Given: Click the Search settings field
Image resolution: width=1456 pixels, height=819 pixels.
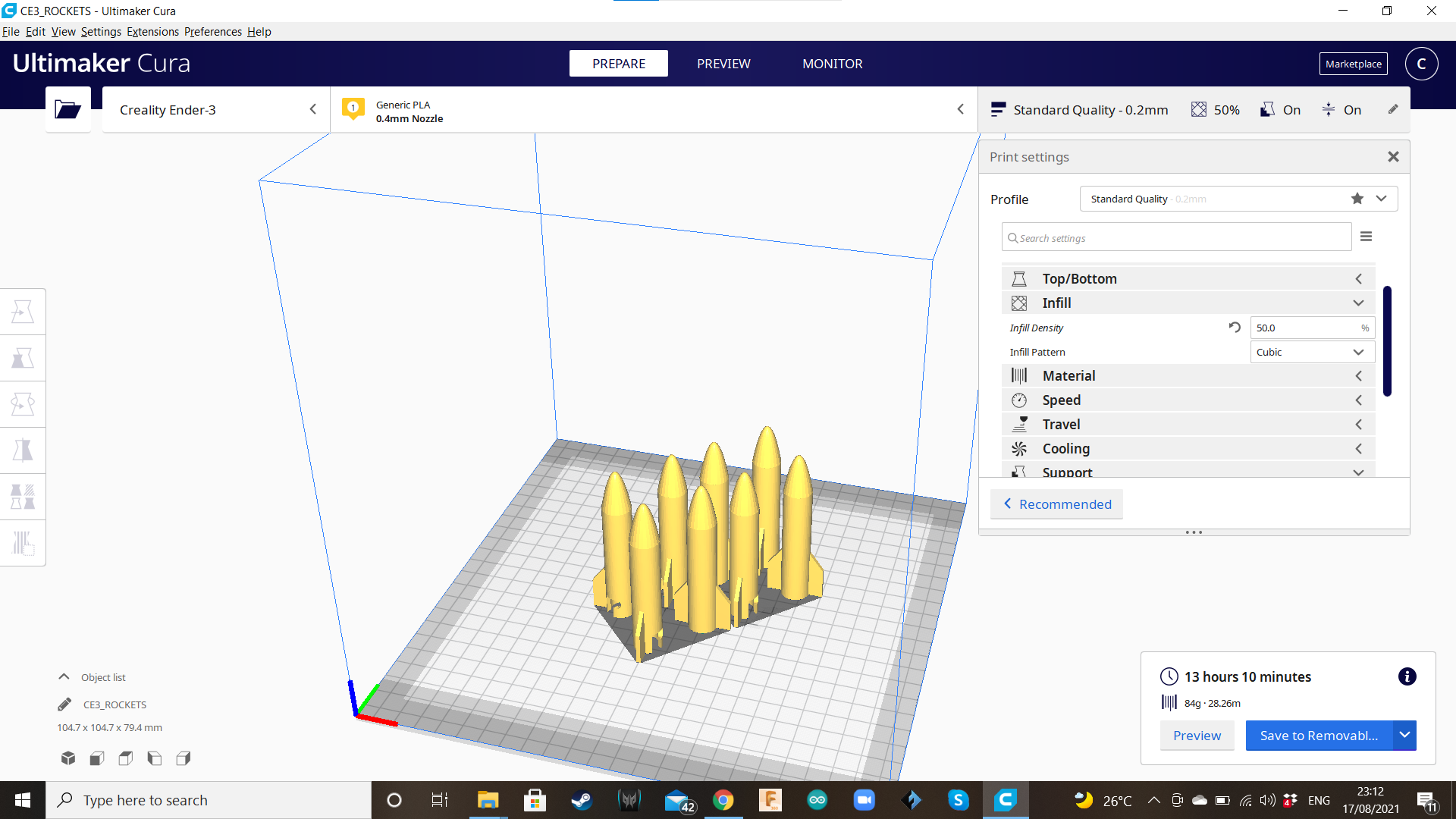Looking at the screenshot, I should coord(1175,238).
